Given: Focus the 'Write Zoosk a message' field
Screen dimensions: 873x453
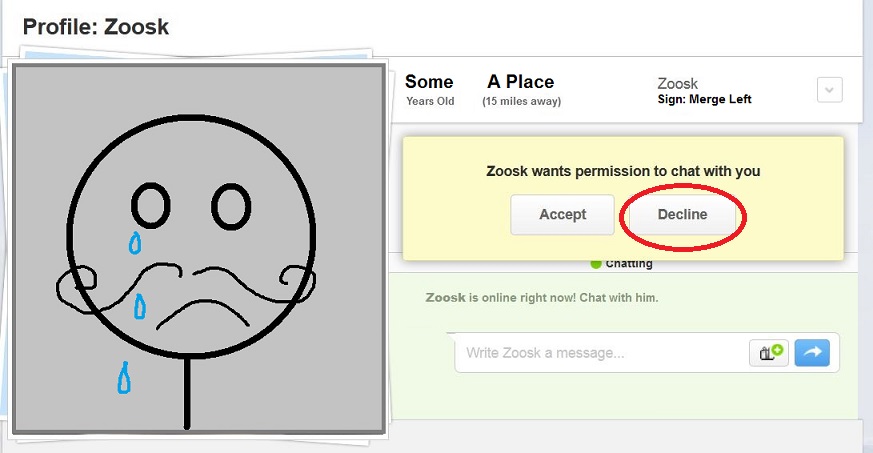Looking at the screenshot, I should point(600,353).
